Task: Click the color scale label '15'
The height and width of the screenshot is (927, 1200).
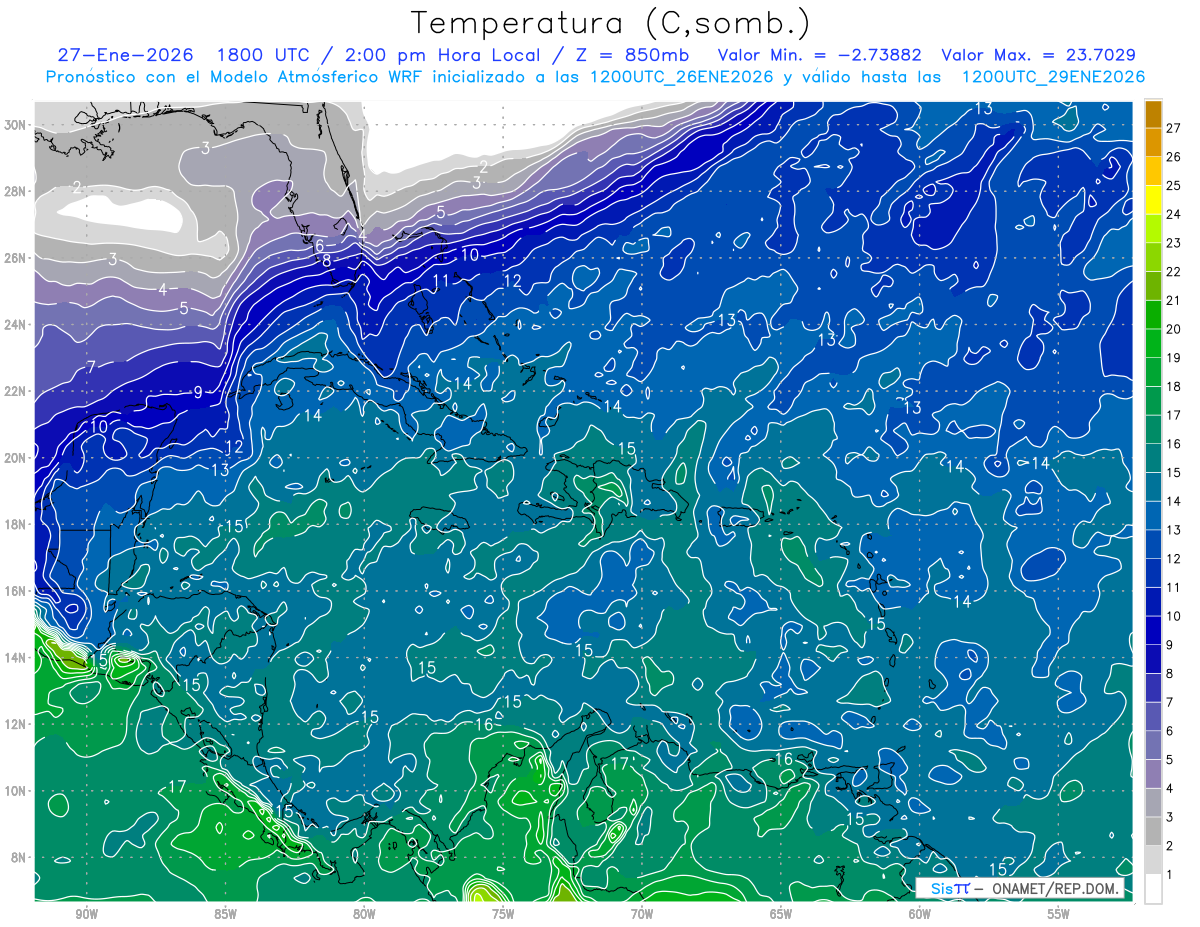Action: click(1174, 473)
